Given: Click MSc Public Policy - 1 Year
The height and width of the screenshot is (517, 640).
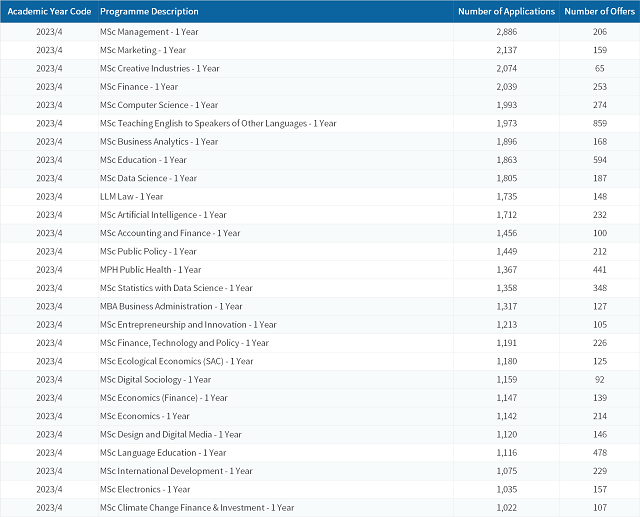Looking at the screenshot, I should (x=148, y=251).
